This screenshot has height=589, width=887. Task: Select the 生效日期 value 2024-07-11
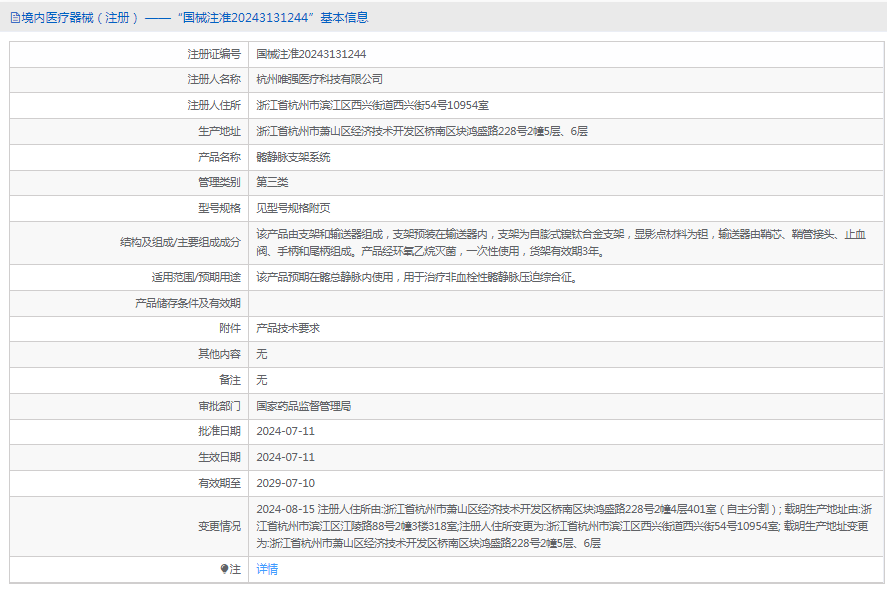coord(285,457)
